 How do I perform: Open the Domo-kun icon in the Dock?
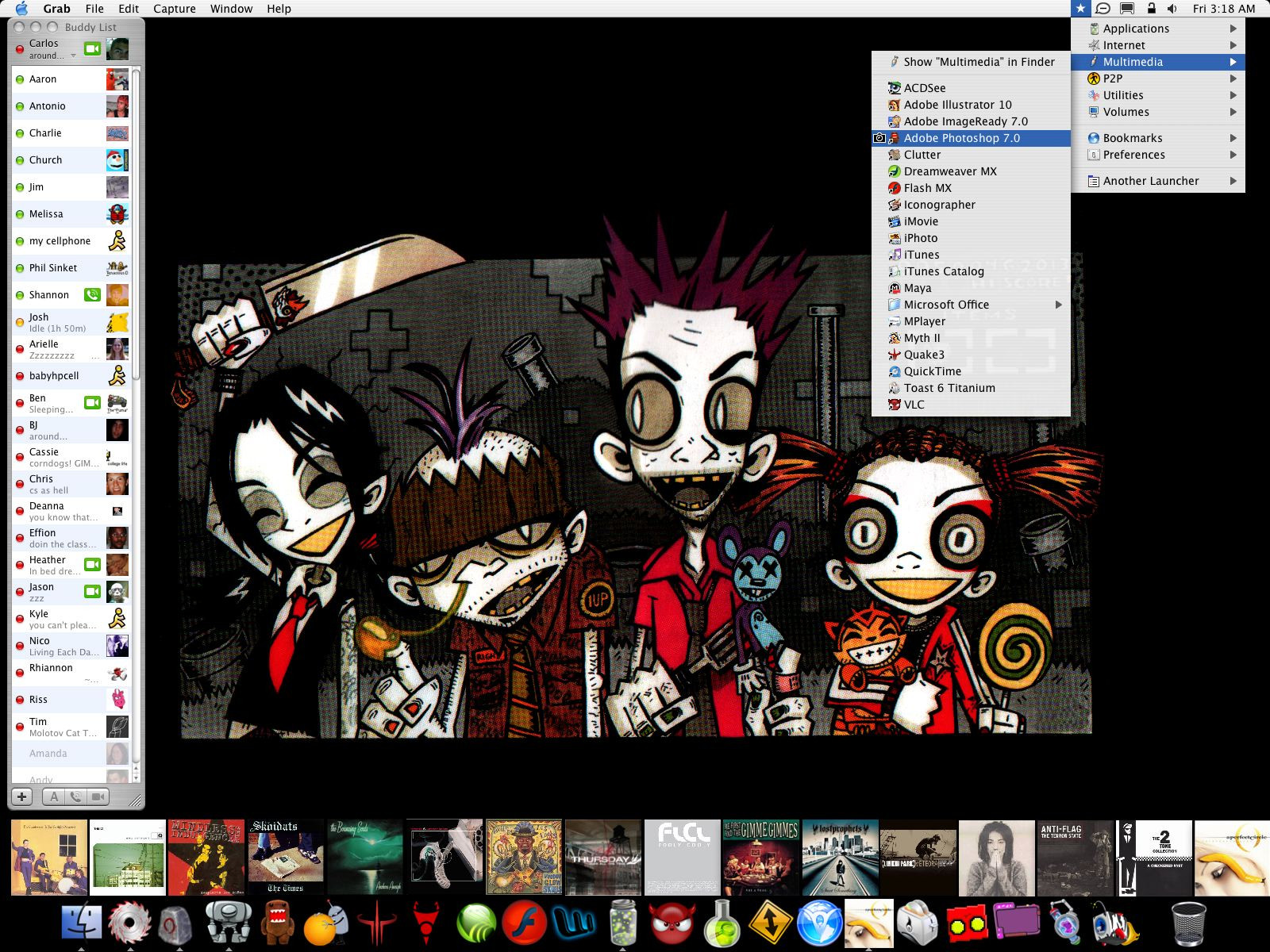coord(278,923)
